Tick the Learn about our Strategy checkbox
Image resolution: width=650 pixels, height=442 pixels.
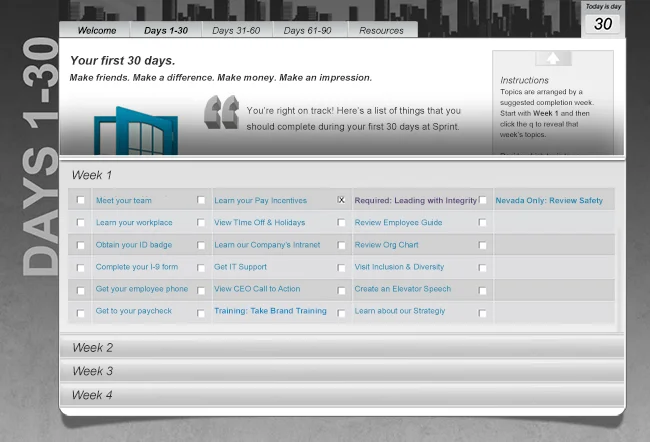341,313
